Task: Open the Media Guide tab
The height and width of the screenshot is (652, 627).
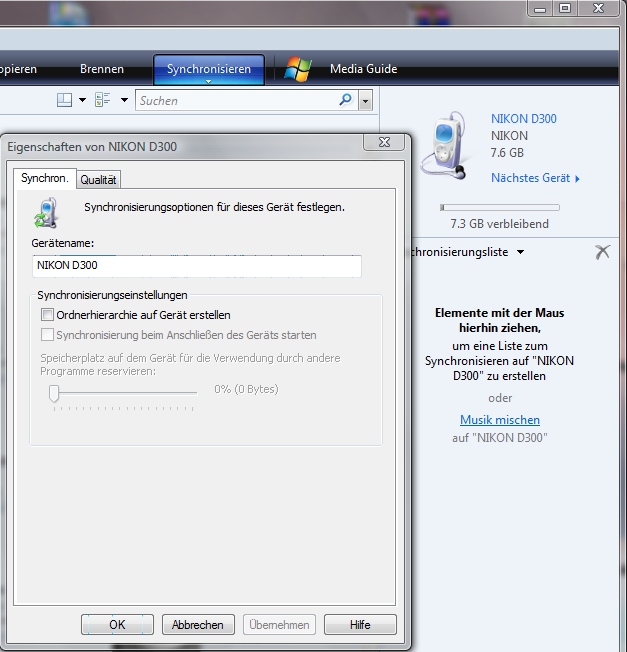Action: pos(363,69)
